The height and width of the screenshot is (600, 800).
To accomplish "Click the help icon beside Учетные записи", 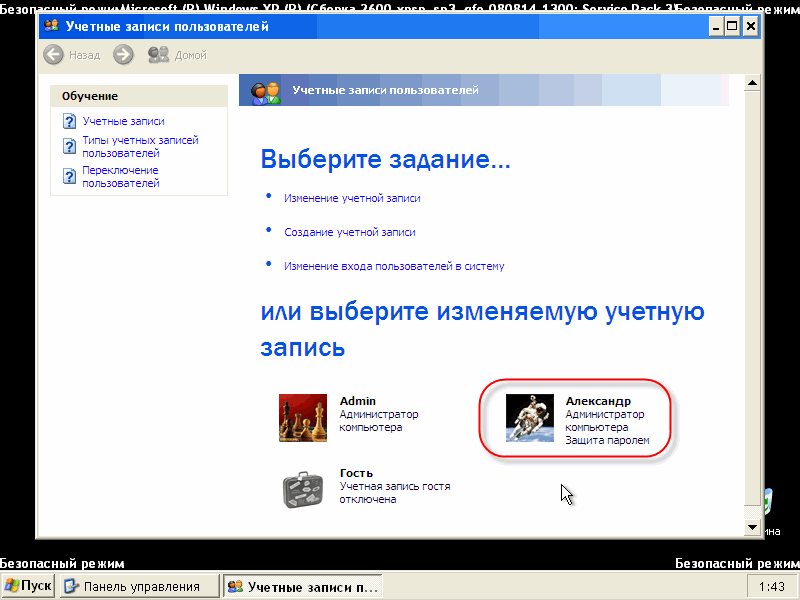I will pos(69,121).
